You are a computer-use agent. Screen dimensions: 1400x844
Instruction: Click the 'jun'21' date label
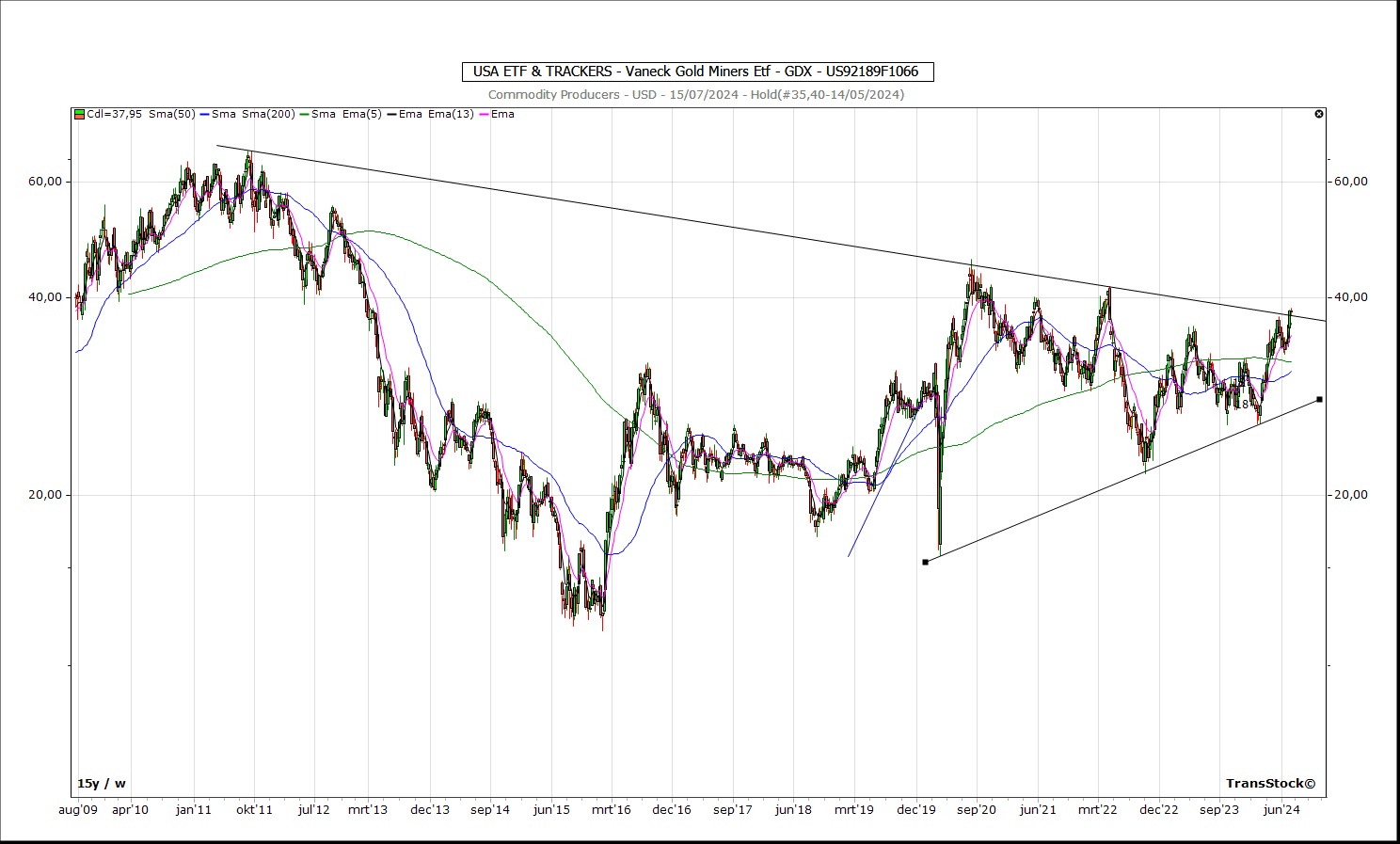click(x=1037, y=809)
